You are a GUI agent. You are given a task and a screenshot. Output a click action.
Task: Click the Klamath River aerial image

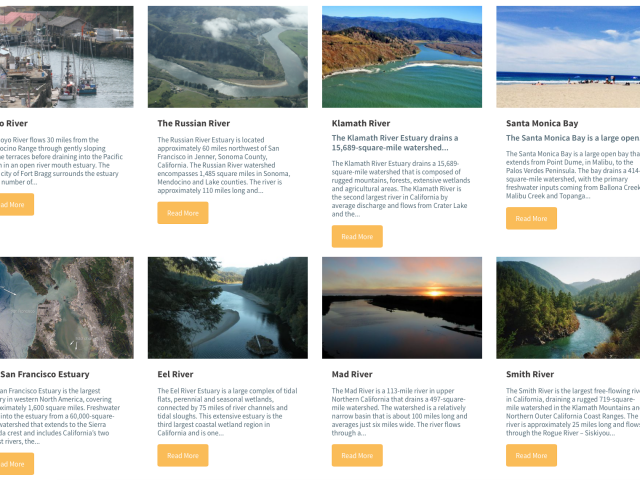pos(402,57)
